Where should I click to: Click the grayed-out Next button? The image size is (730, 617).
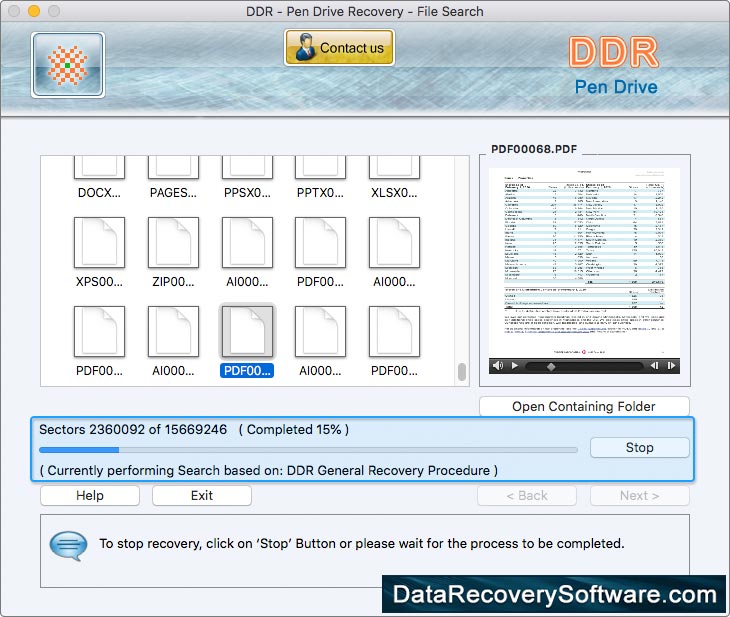tap(640, 495)
